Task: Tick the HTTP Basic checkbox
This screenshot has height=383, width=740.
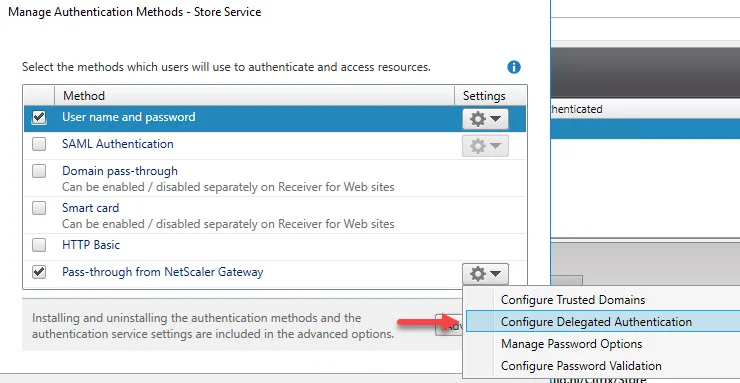Action: click(39, 245)
